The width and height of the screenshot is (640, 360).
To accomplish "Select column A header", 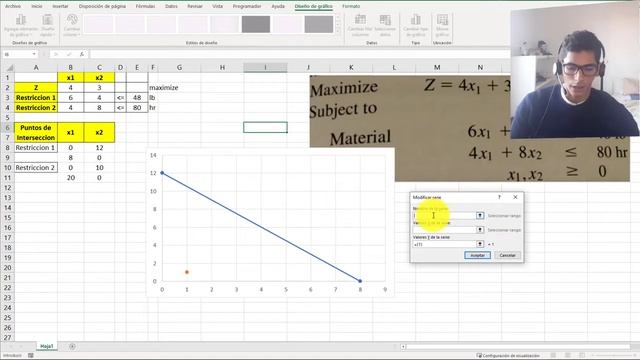I will tap(36, 67).
